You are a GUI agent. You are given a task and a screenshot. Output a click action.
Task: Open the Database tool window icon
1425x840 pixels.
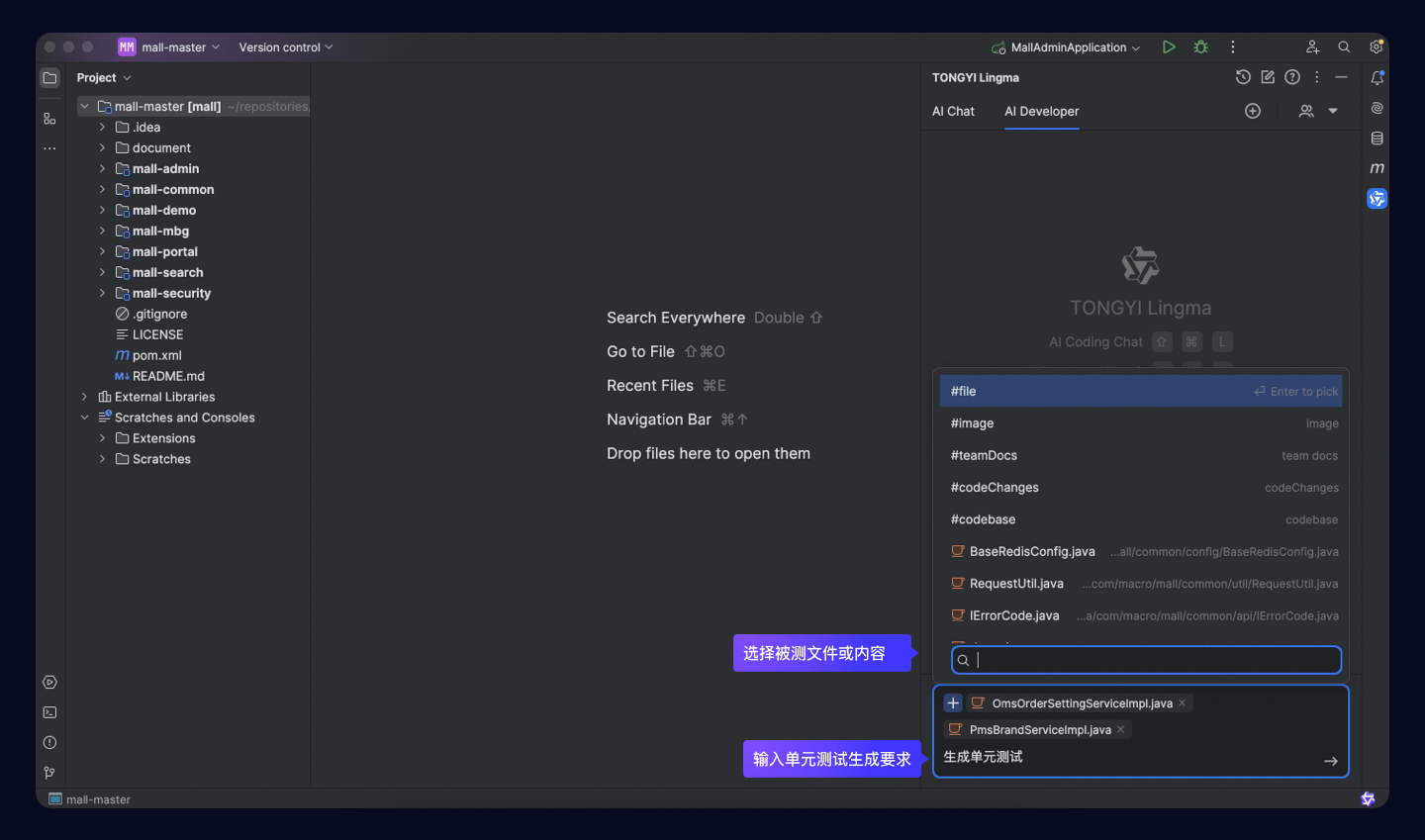click(1377, 139)
